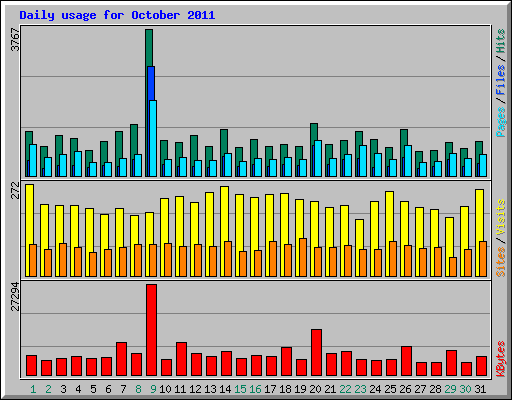Click the red 'KBytes' legend label
Screen dimensions: 512x400
(x=501, y=359)
